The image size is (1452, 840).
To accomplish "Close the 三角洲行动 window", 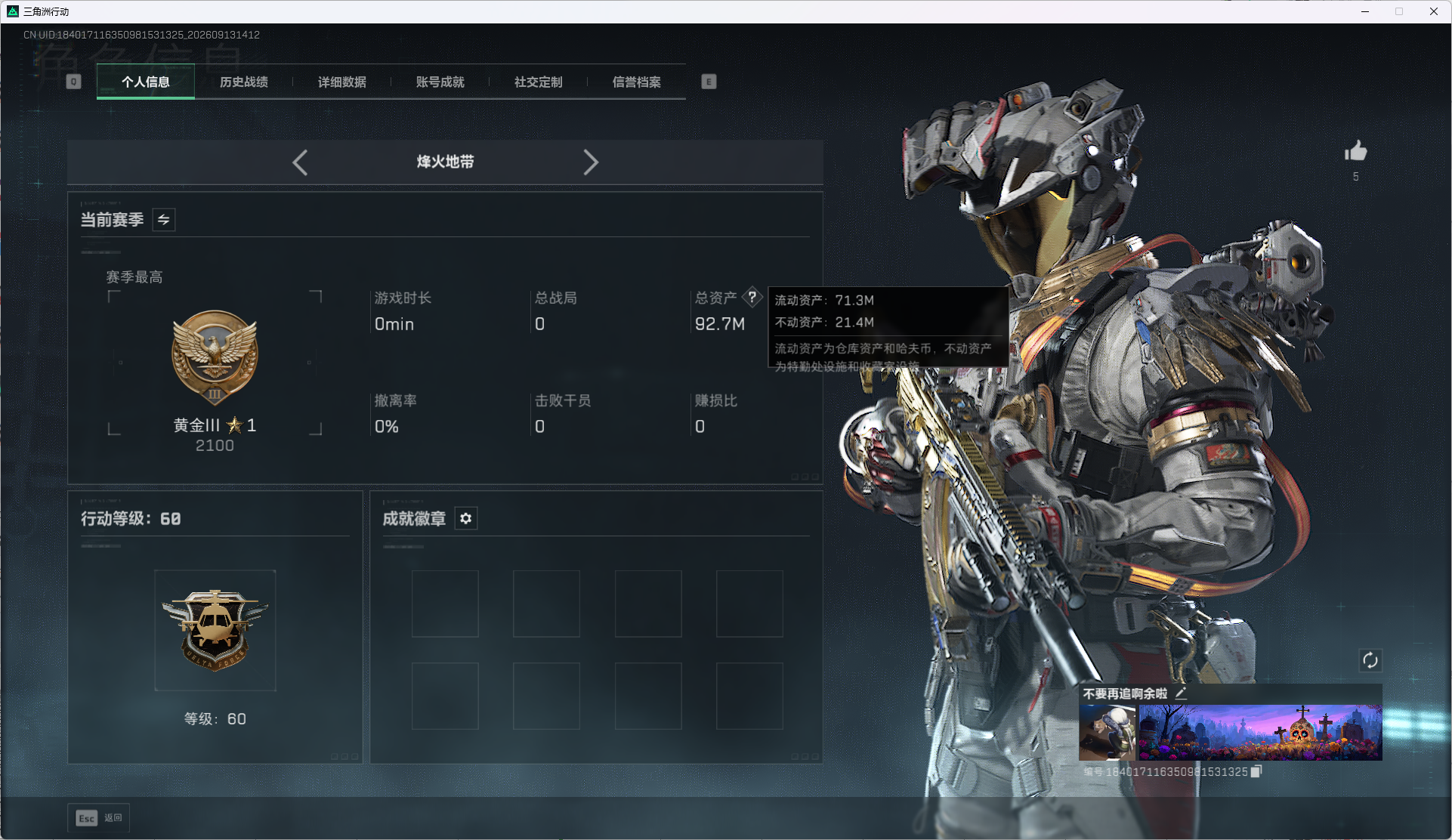I will coord(1434,11).
